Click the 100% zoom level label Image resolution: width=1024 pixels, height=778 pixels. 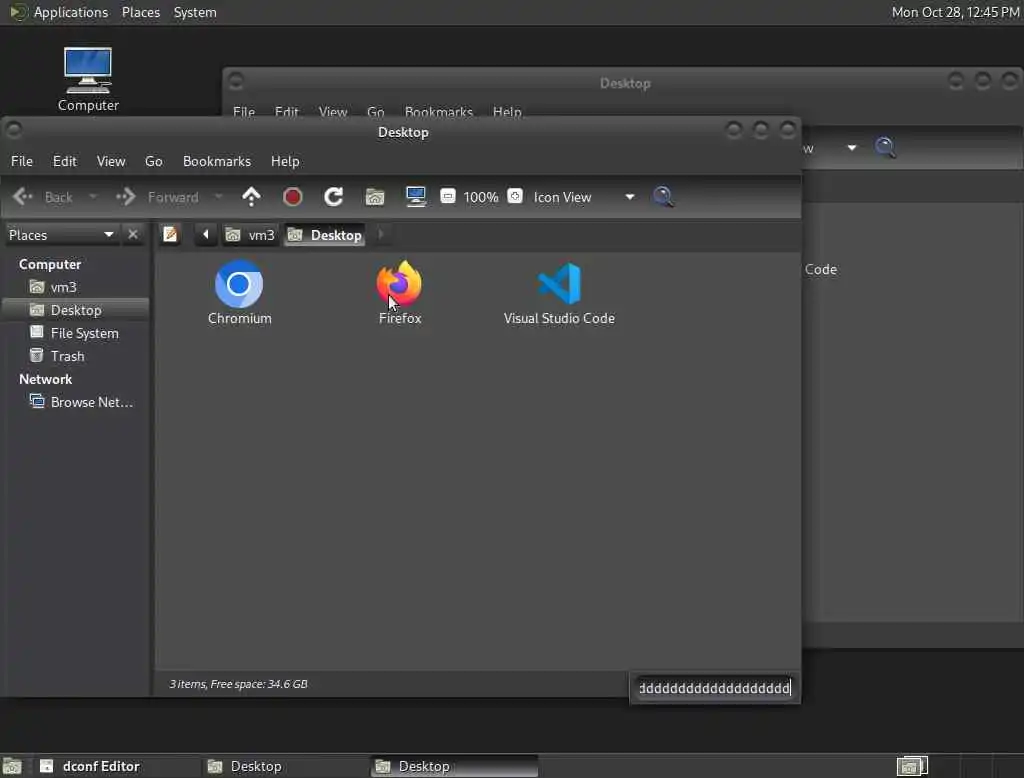click(x=481, y=197)
